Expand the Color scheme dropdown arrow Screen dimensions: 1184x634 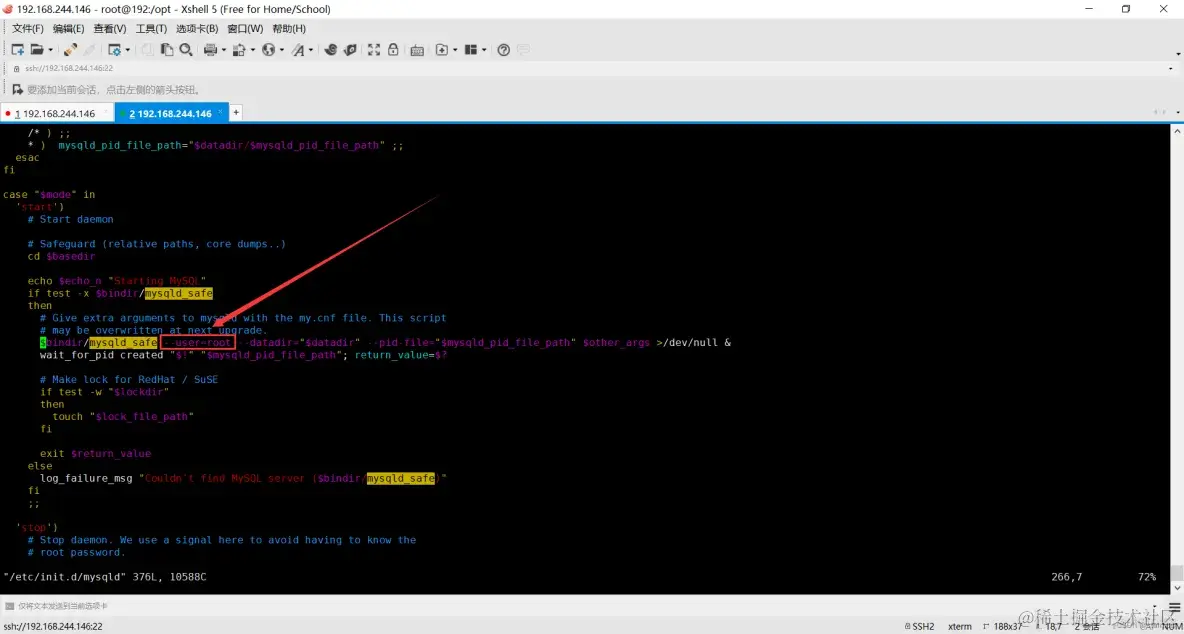coord(252,50)
